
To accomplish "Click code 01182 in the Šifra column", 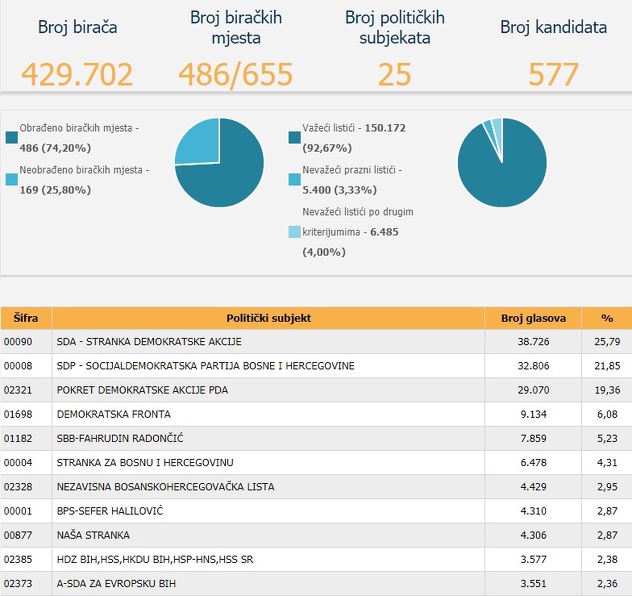I will pos(18,438).
